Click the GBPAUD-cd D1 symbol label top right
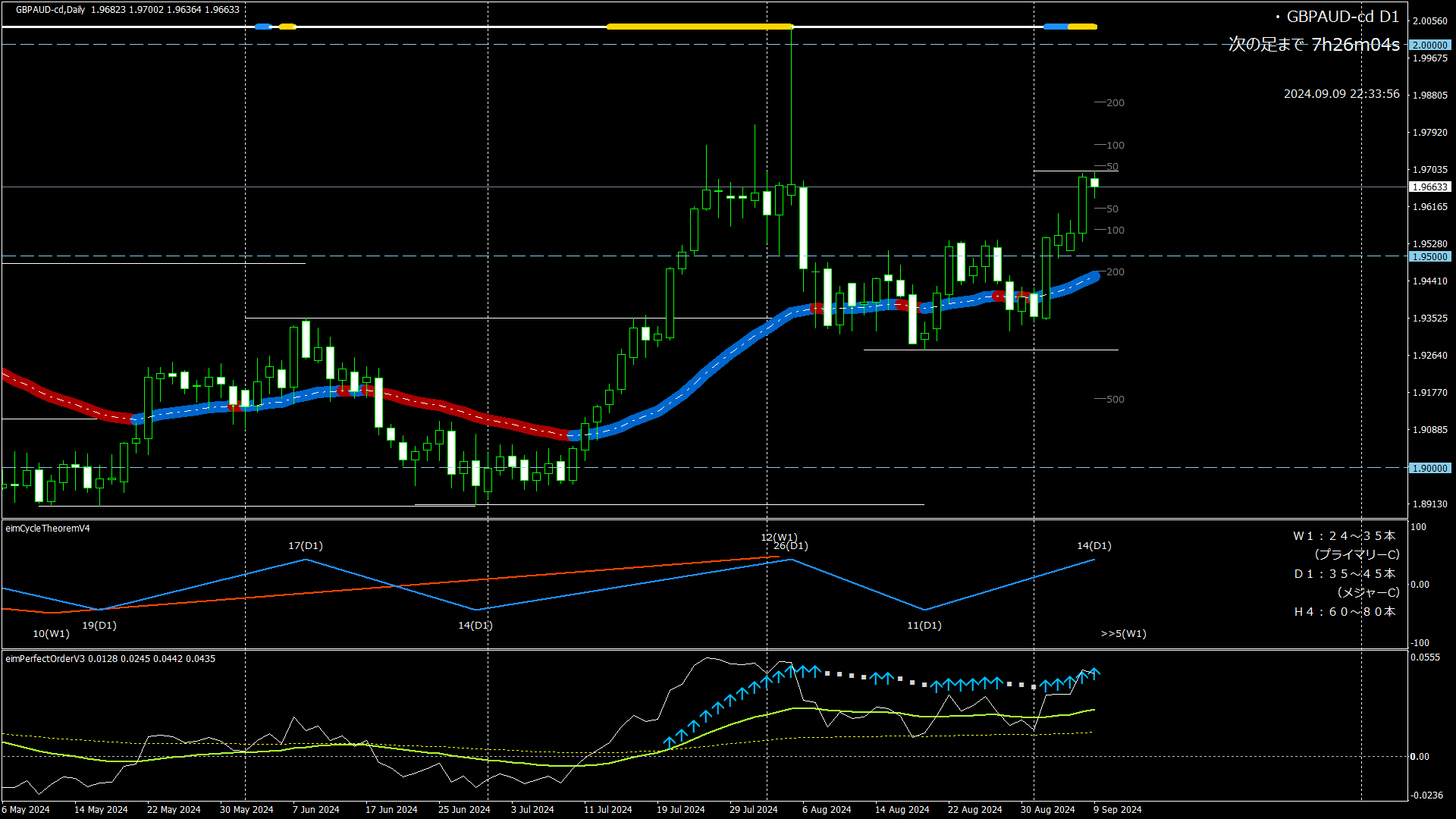This screenshot has width=1456, height=819. (1341, 17)
